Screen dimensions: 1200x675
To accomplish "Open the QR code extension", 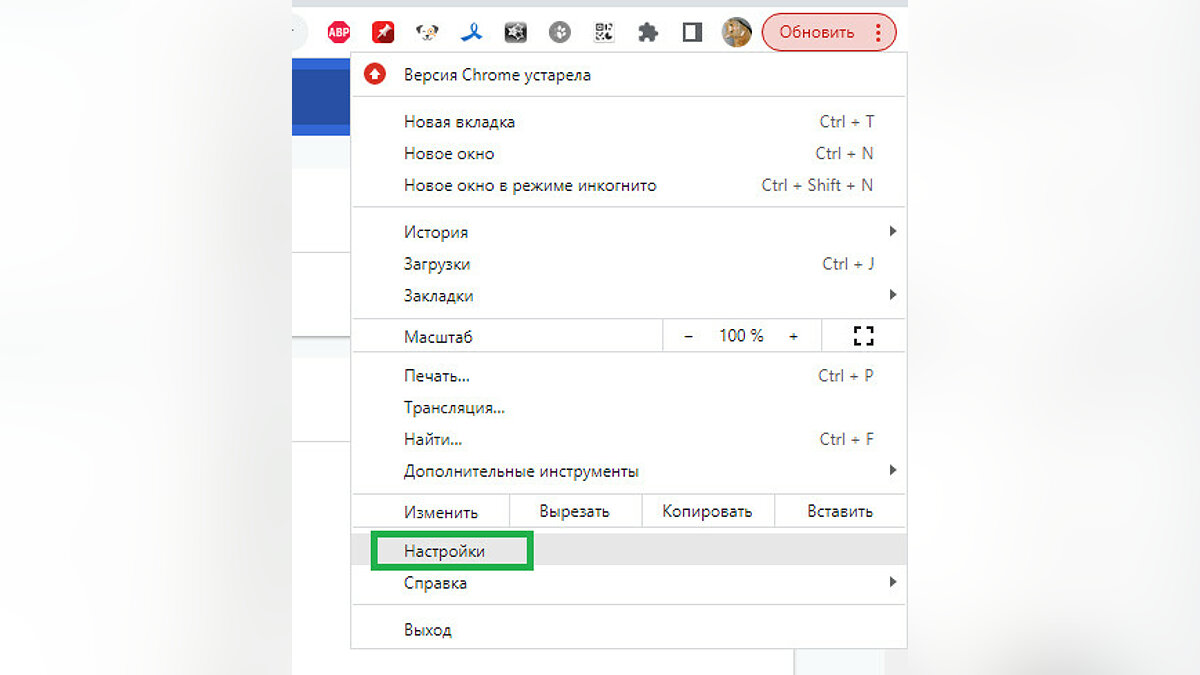I will coord(604,32).
